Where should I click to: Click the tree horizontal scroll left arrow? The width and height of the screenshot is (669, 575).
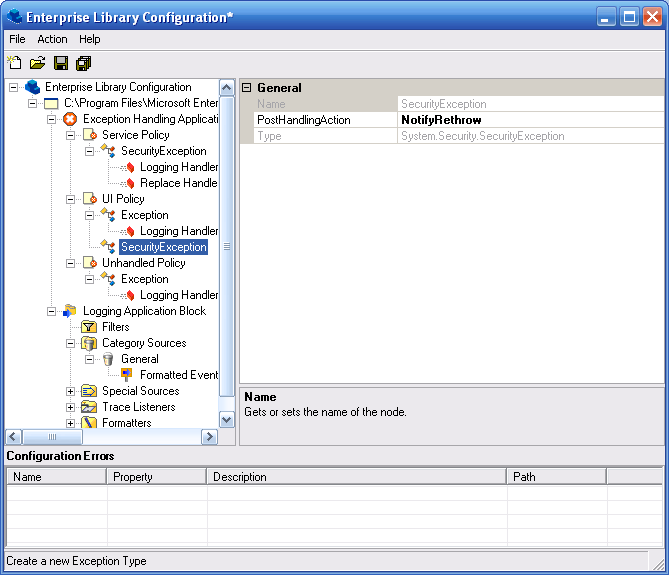pyautogui.click(x=14, y=437)
